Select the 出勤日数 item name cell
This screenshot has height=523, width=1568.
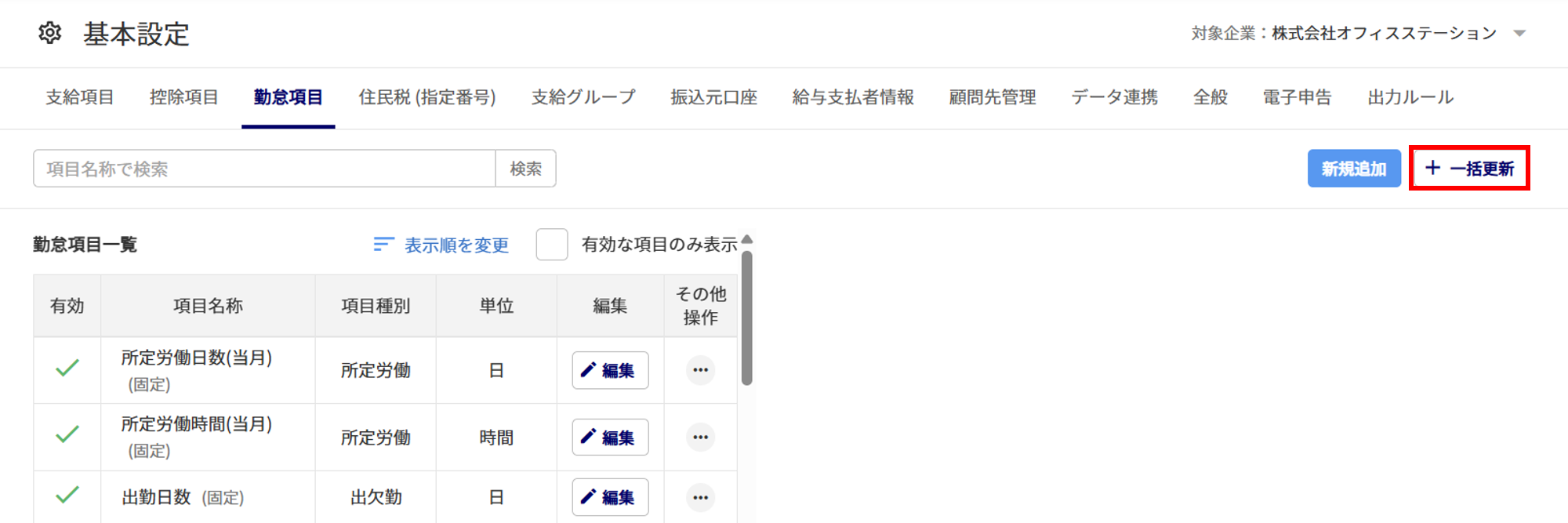click(x=208, y=497)
